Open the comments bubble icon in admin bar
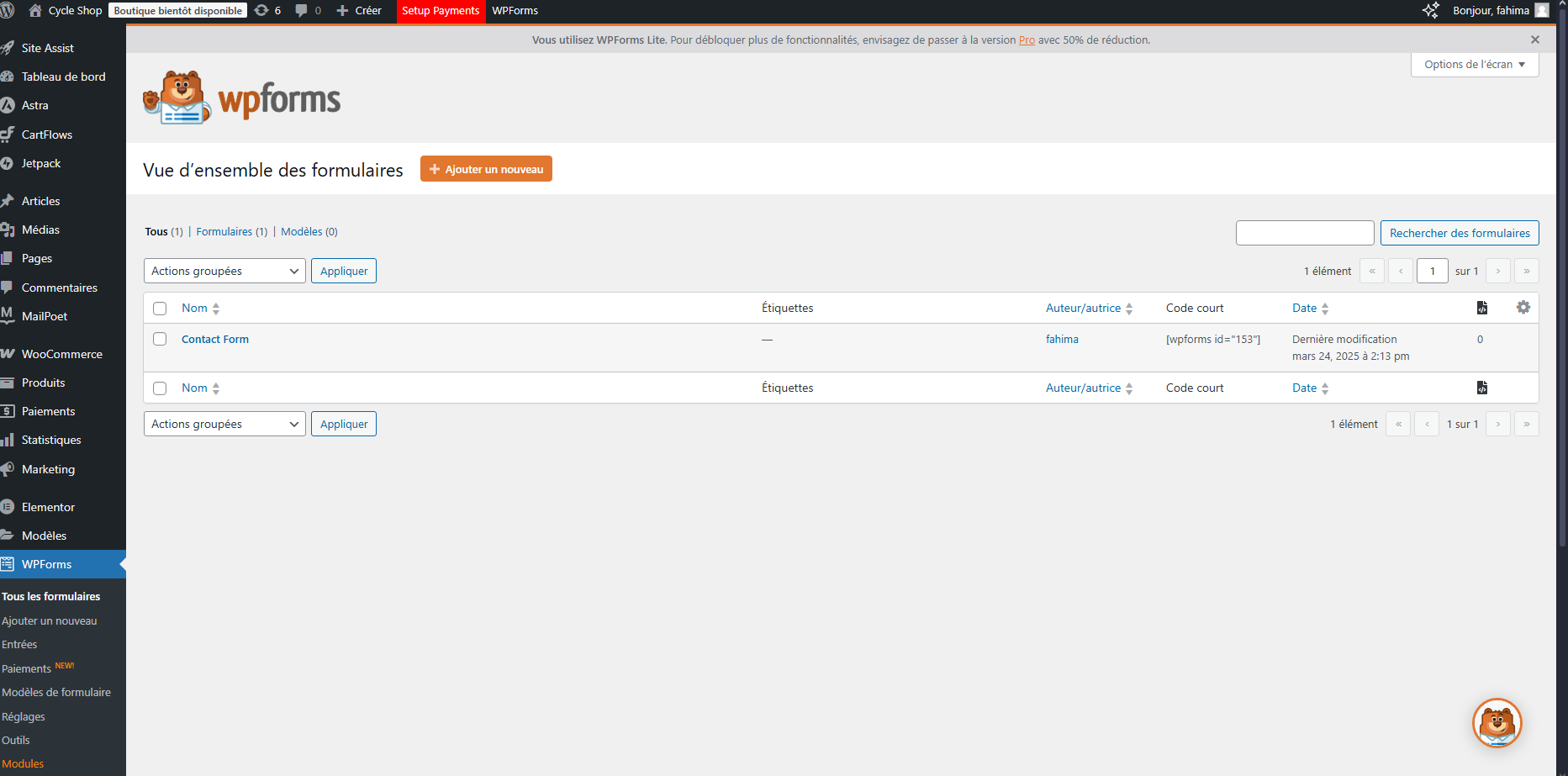Screen dimensions: 1568x776 [301, 11]
